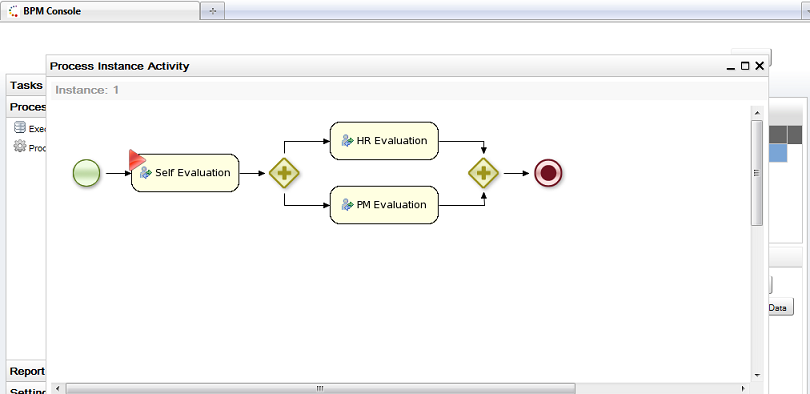Open a new browser tab
This screenshot has height=394, width=810.
point(212,11)
